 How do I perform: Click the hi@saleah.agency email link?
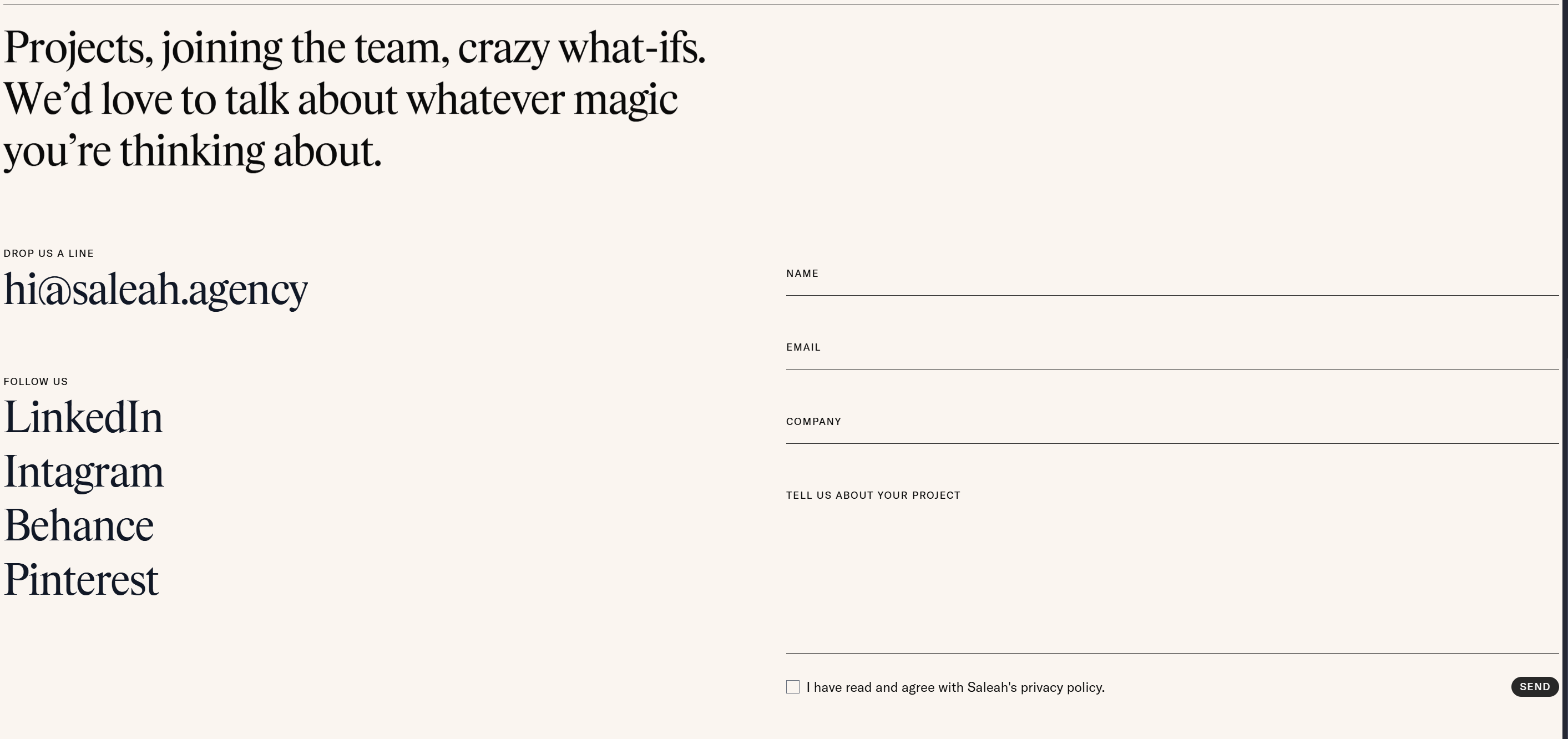click(156, 290)
